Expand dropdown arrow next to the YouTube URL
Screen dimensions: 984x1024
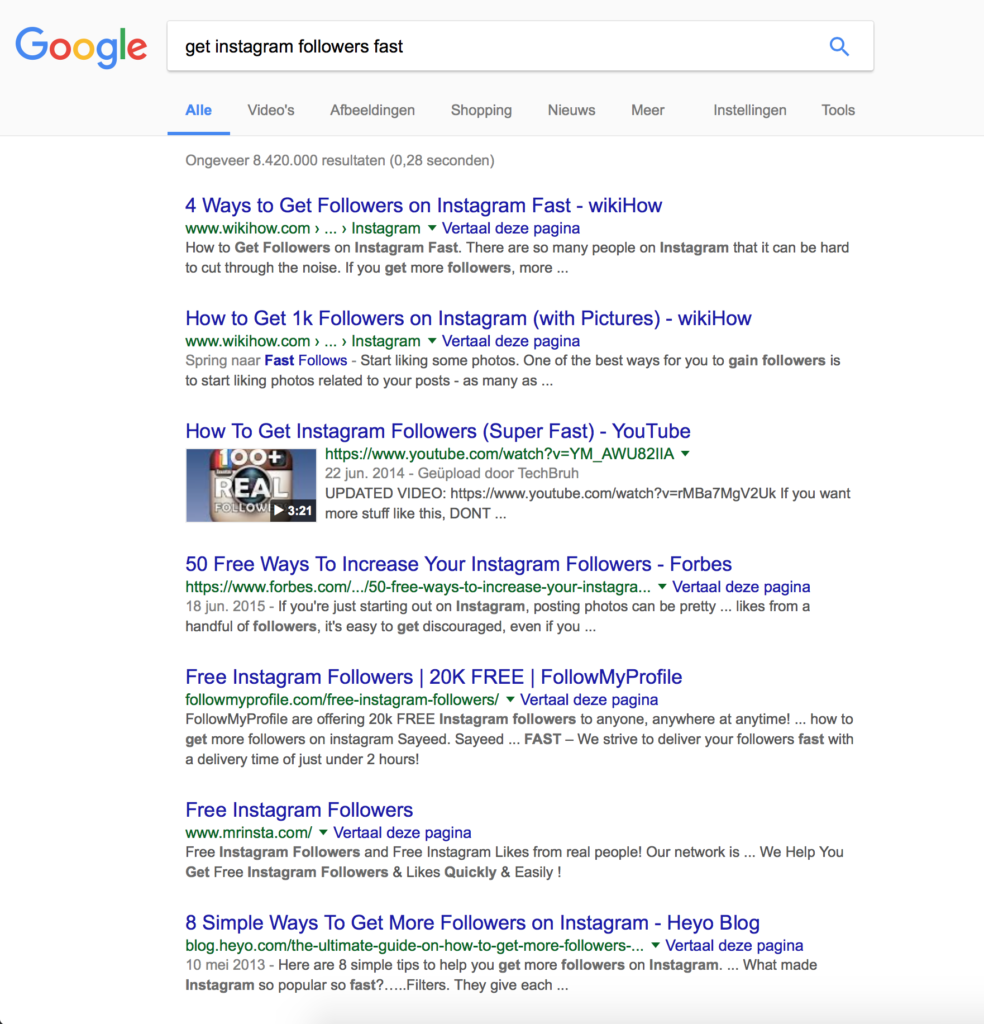(686, 454)
